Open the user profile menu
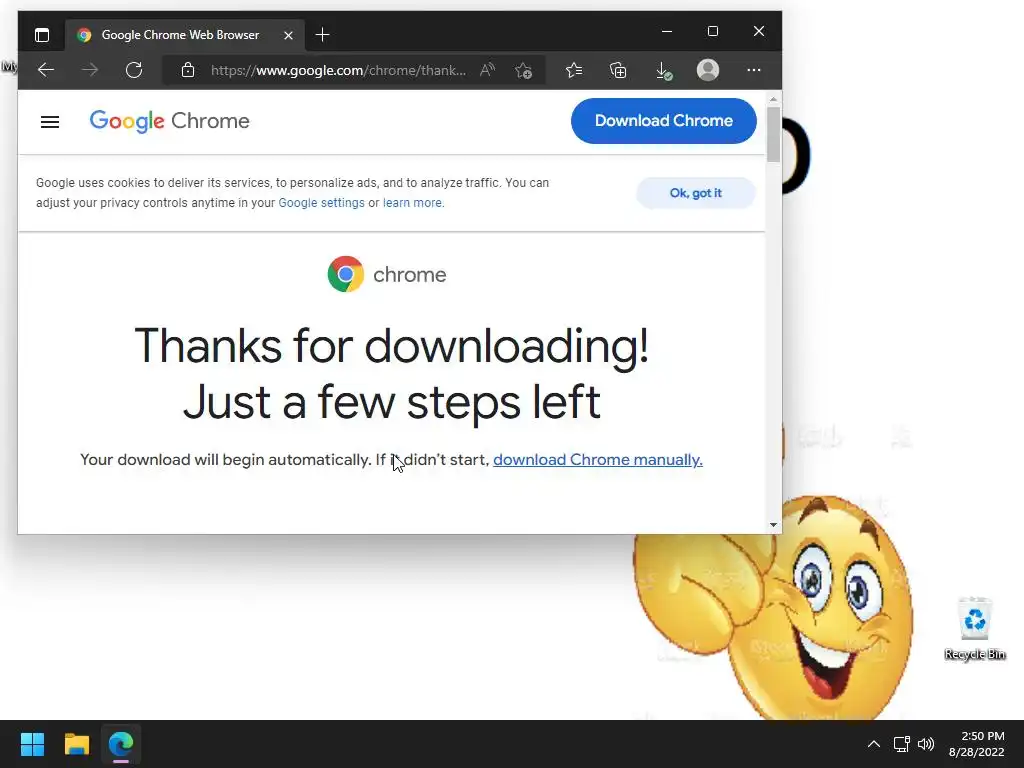1024x768 pixels. click(x=708, y=70)
